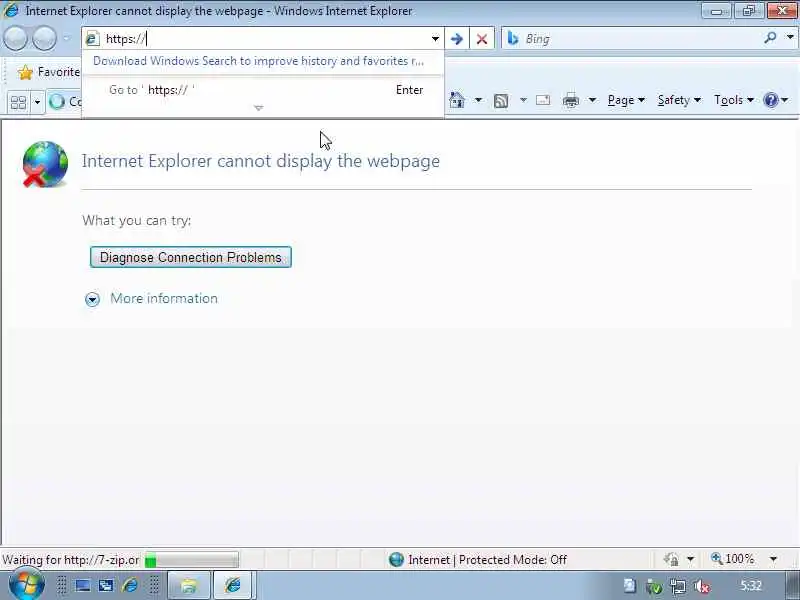Click the search magnifier icon
Screen dimensions: 800x600
[x=770, y=38]
